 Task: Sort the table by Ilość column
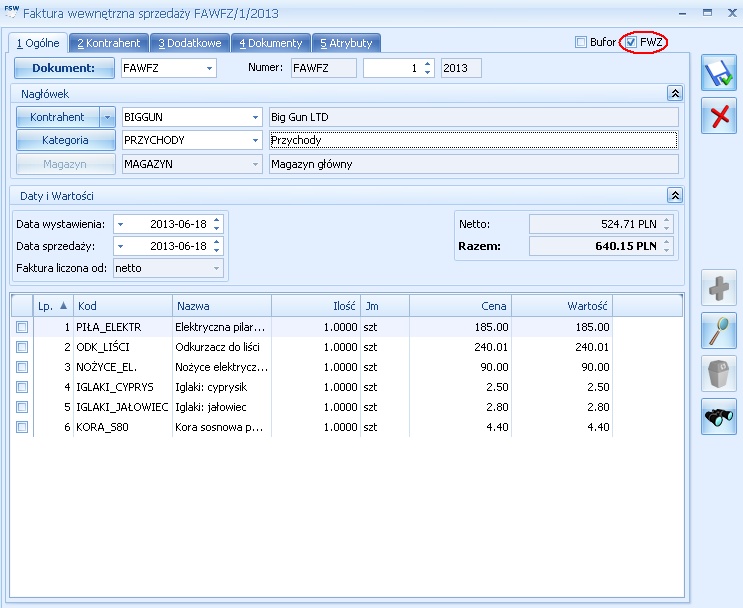316,306
